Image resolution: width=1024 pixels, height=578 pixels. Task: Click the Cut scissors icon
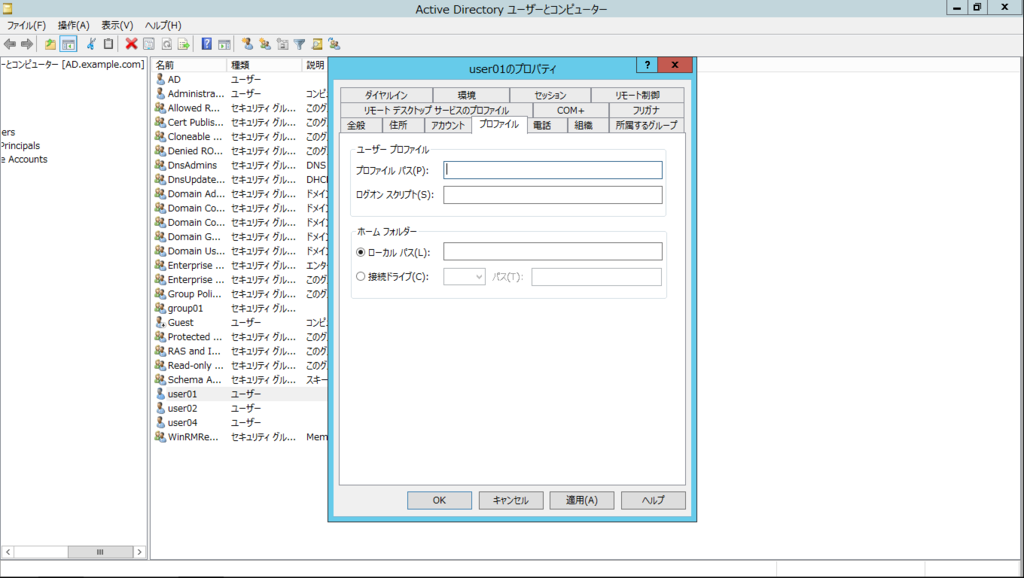coord(91,44)
